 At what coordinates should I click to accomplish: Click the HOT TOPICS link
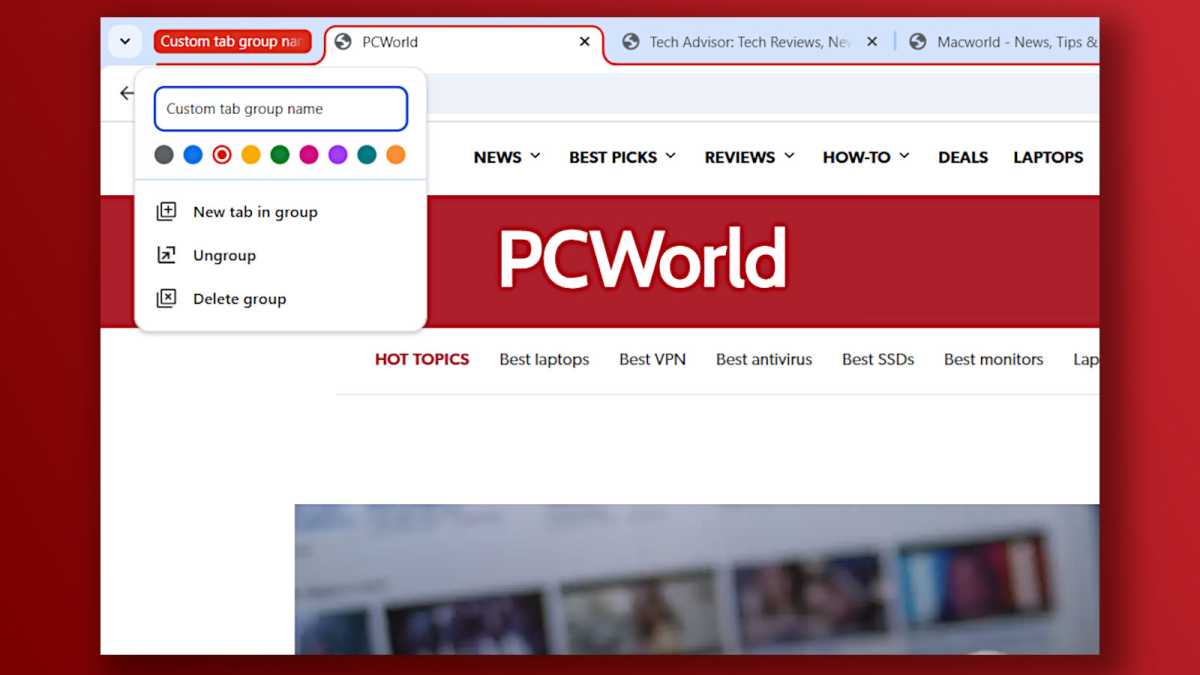click(x=422, y=359)
